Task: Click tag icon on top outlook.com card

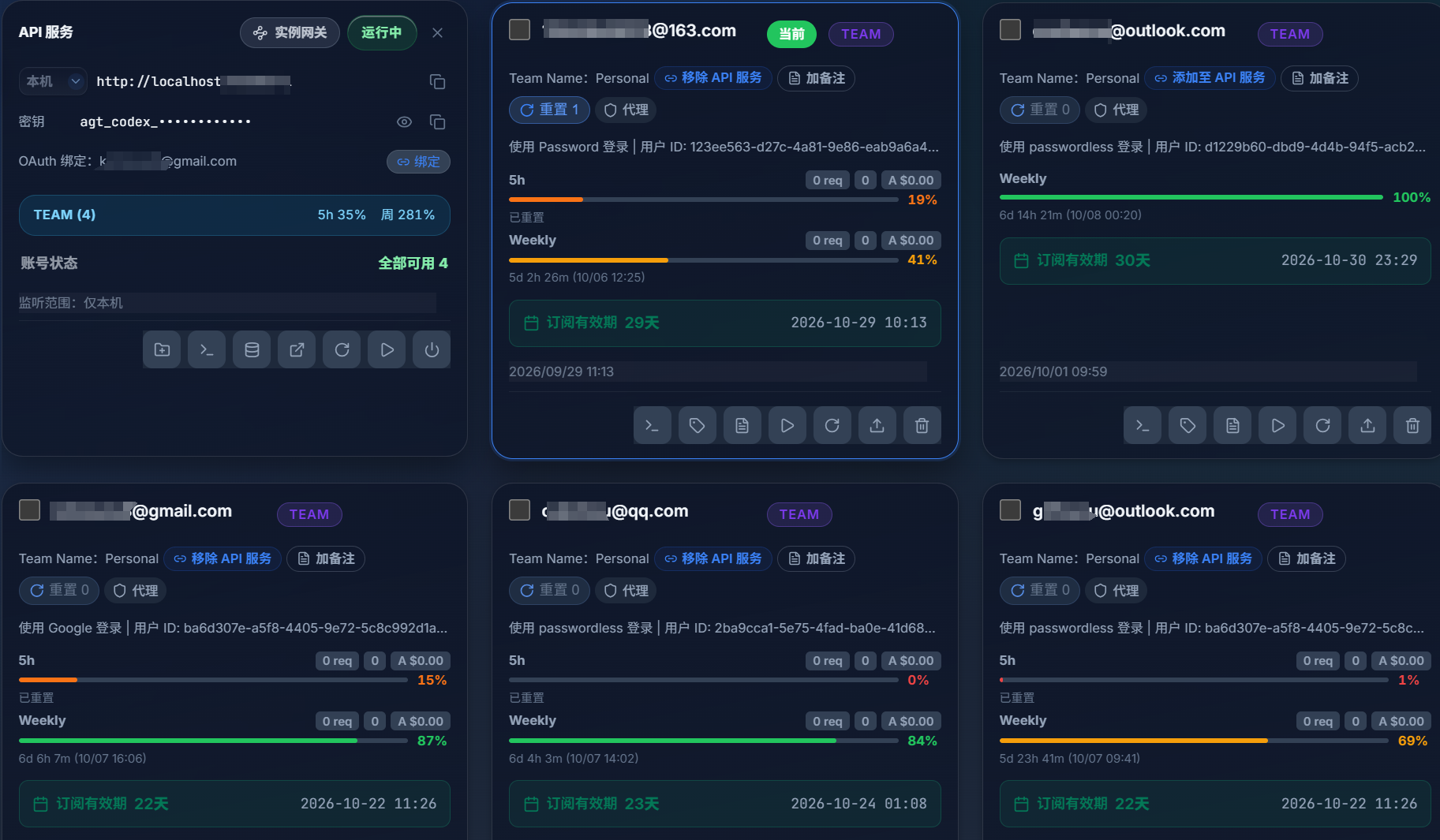Action: point(1188,425)
